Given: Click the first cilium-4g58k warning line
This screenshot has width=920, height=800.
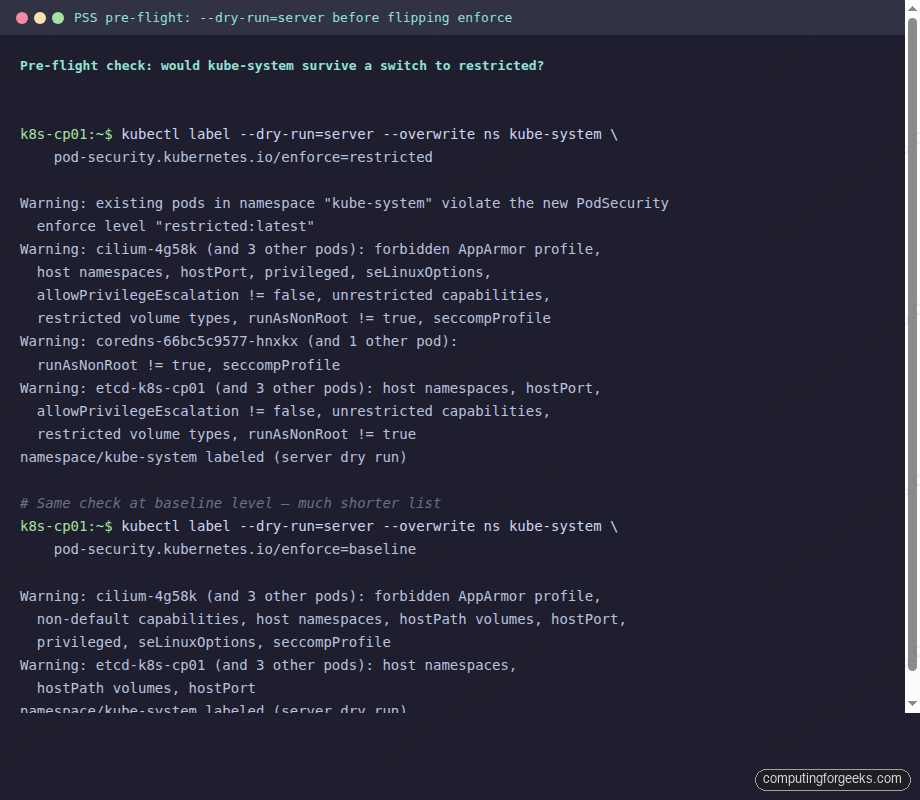Looking at the screenshot, I should (x=310, y=249).
